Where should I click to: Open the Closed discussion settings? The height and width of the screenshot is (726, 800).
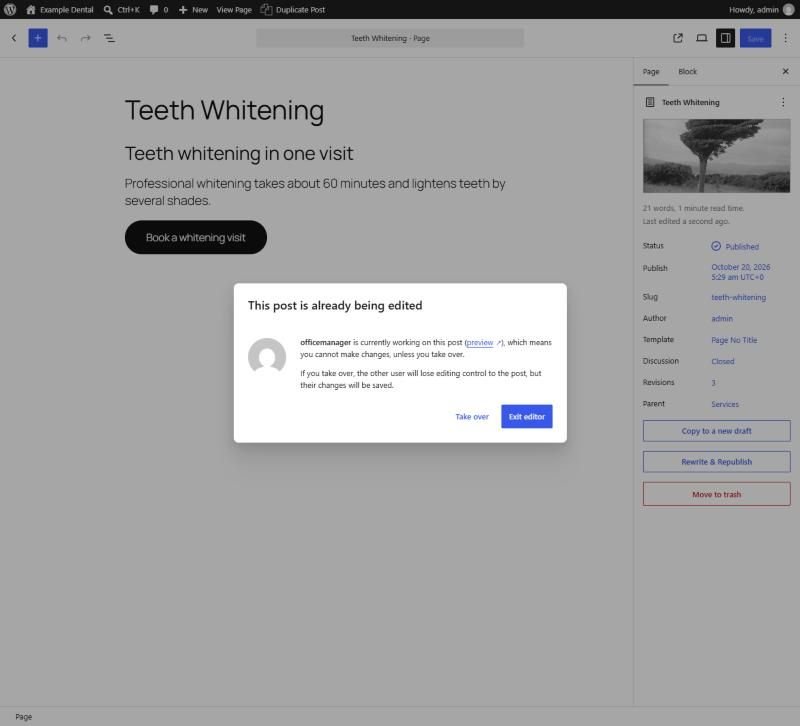coord(723,361)
